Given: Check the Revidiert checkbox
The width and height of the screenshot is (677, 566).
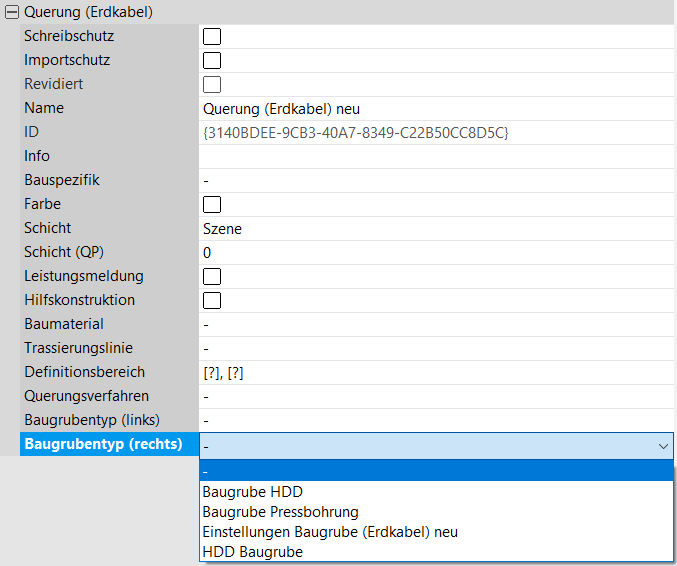Looking at the screenshot, I should 212,84.
